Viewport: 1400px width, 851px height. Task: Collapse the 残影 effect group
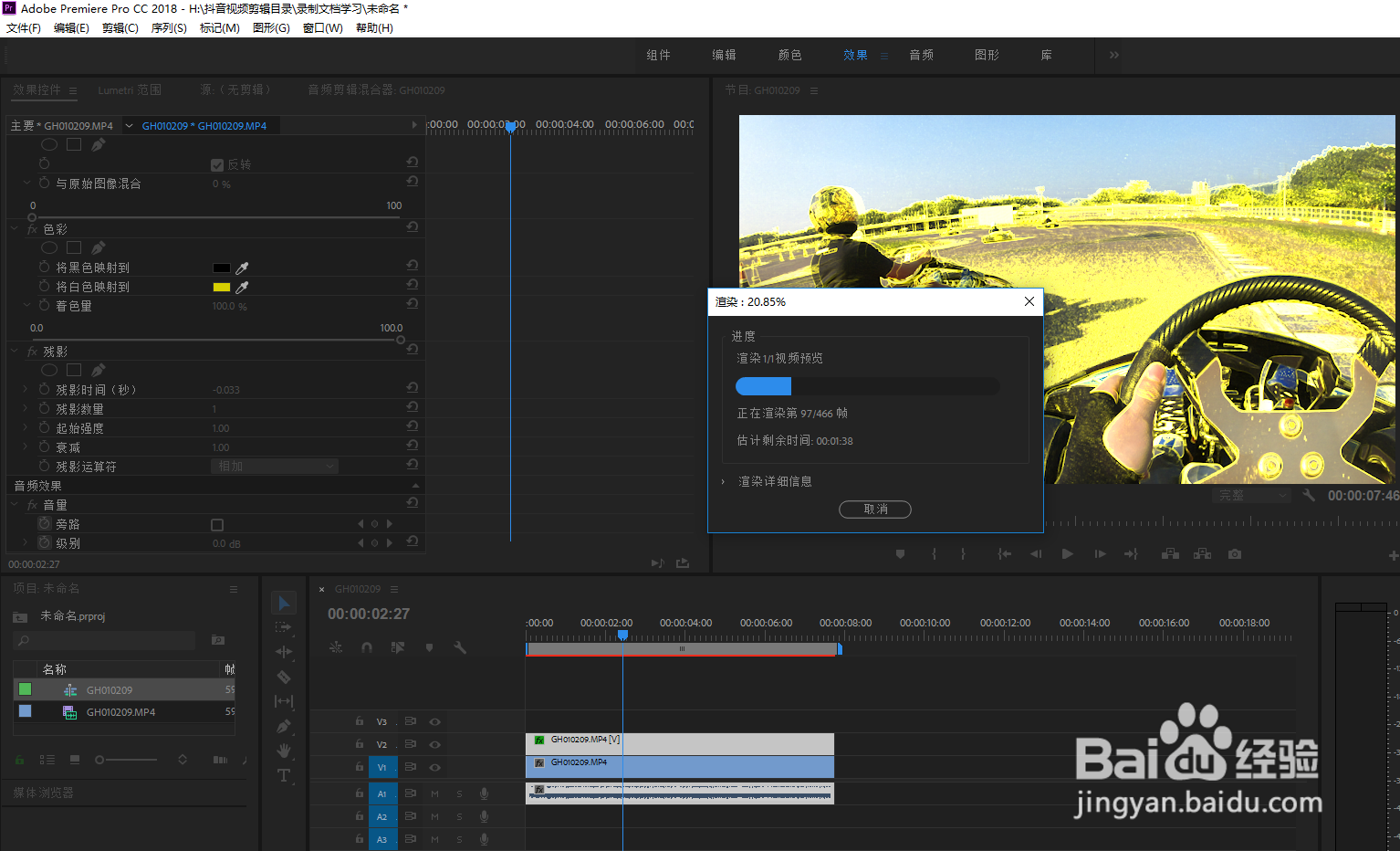(x=15, y=351)
